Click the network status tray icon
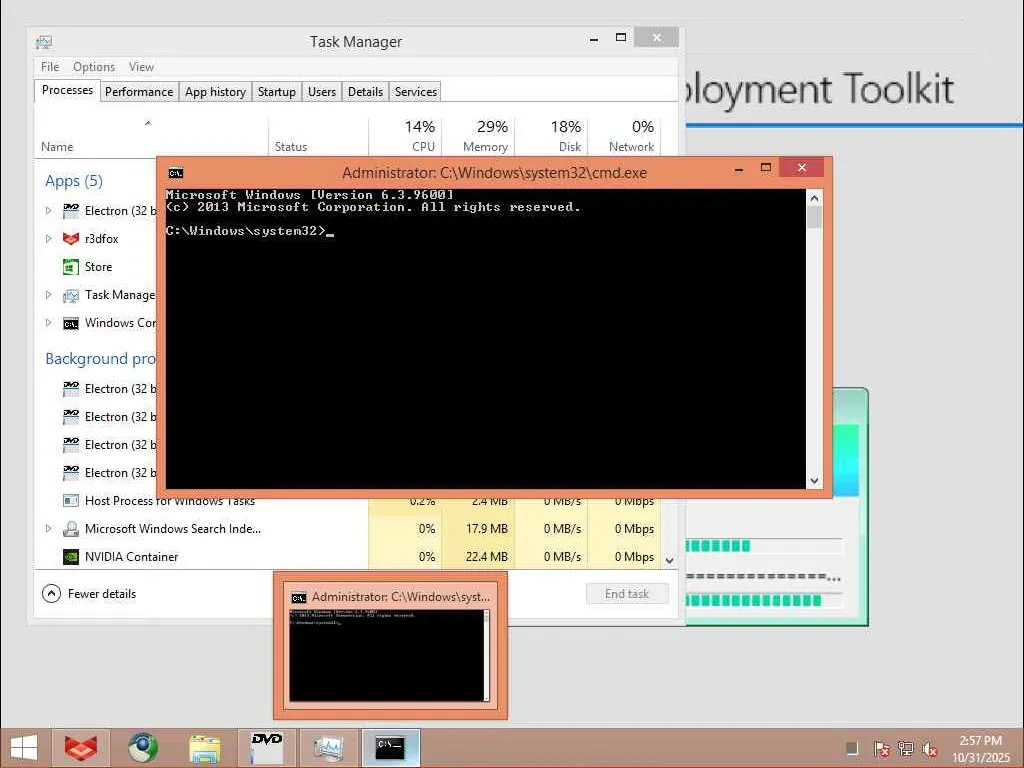The width and height of the screenshot is (1024, 768). click(905, 748)
